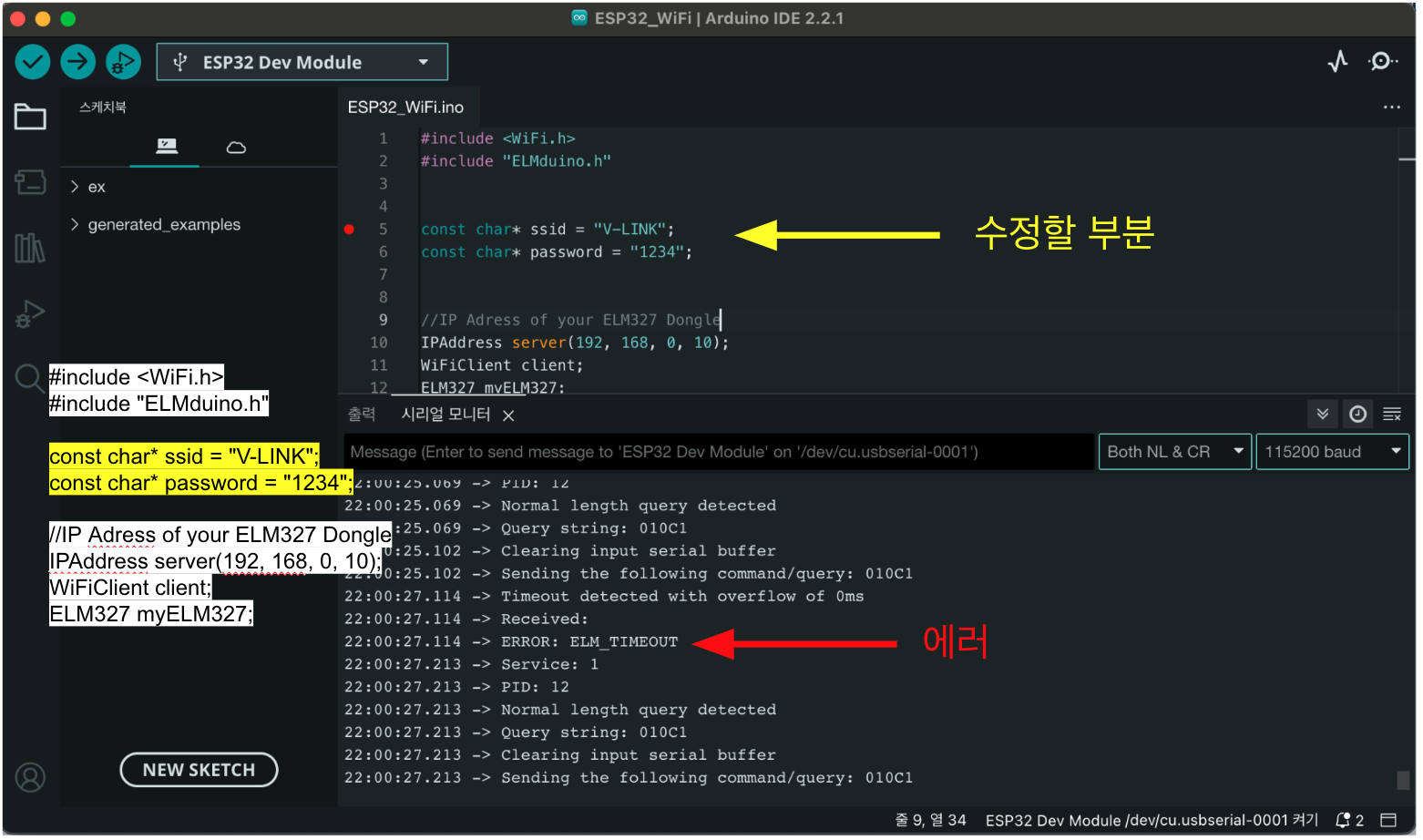
Task: Click the #include "ELMduino.h" editor line
Action: click(516, 161)
